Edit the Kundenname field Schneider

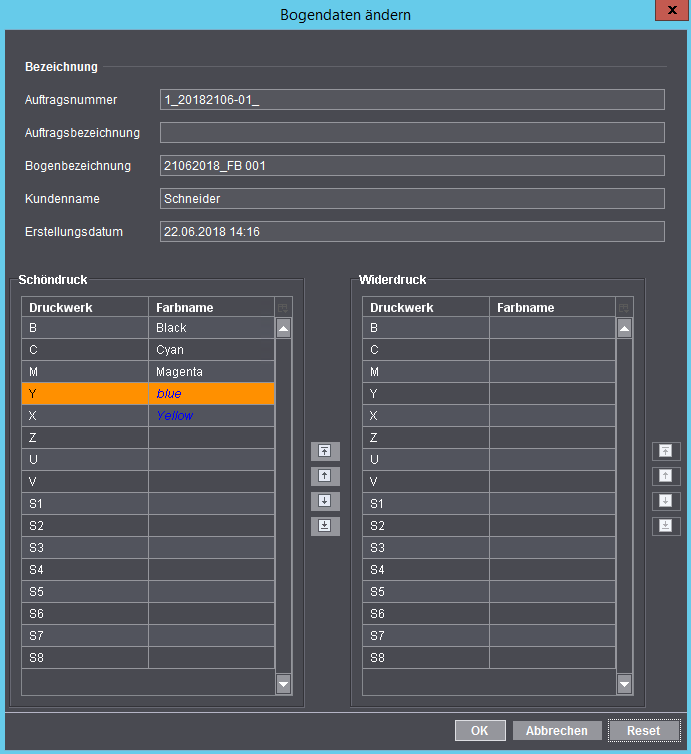[412, 199]
